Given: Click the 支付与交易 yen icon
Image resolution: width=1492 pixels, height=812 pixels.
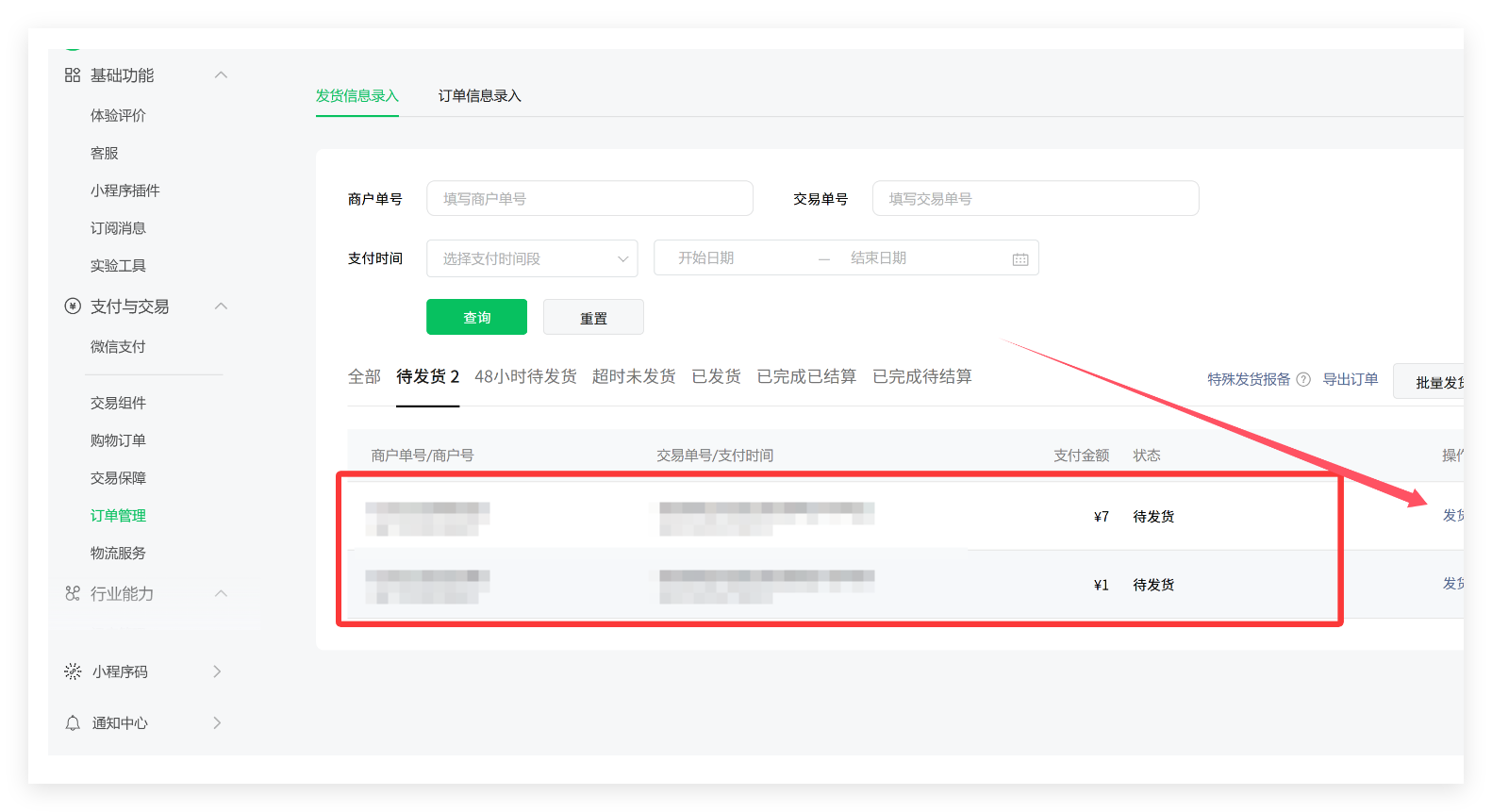Looking at the screenshot, I should [x=73, y=306].
